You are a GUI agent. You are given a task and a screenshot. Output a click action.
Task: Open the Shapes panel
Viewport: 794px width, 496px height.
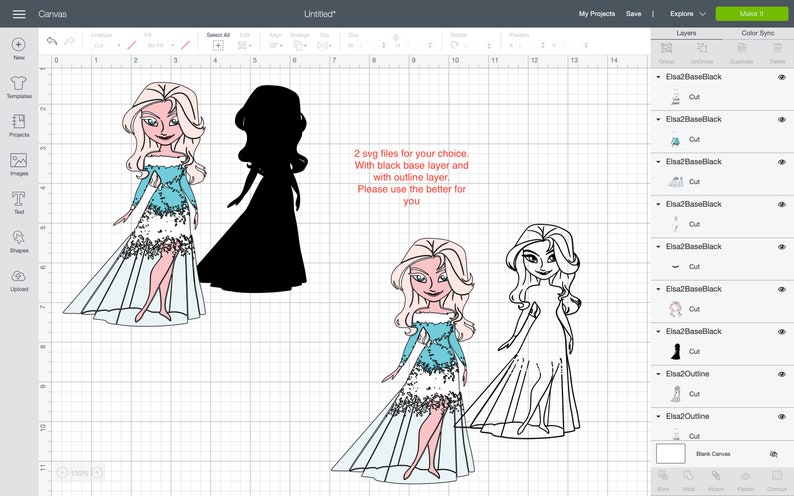pyautogui.click(x=19, y=241)
